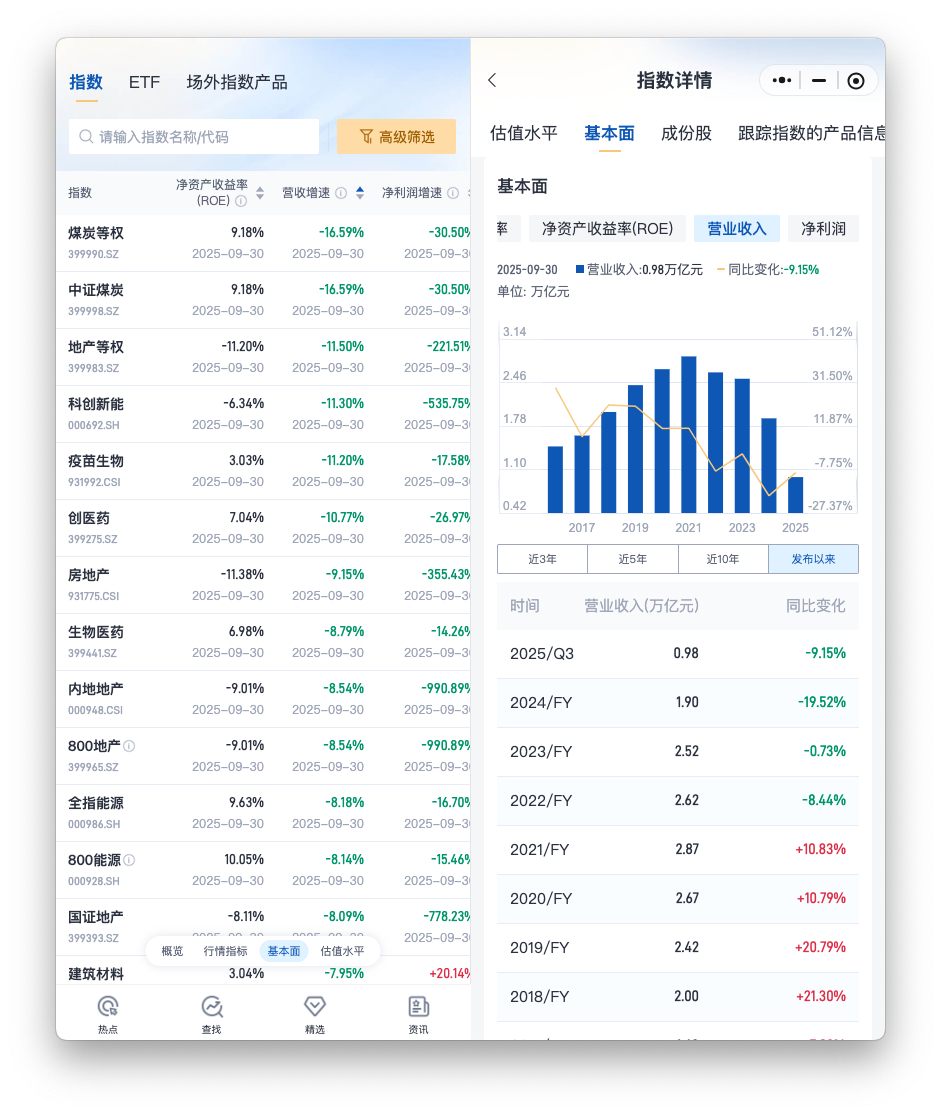The width and height of the screenshot is (941, 1114).
Task: Open the 房地产 index row
Action: click(263, 585)
